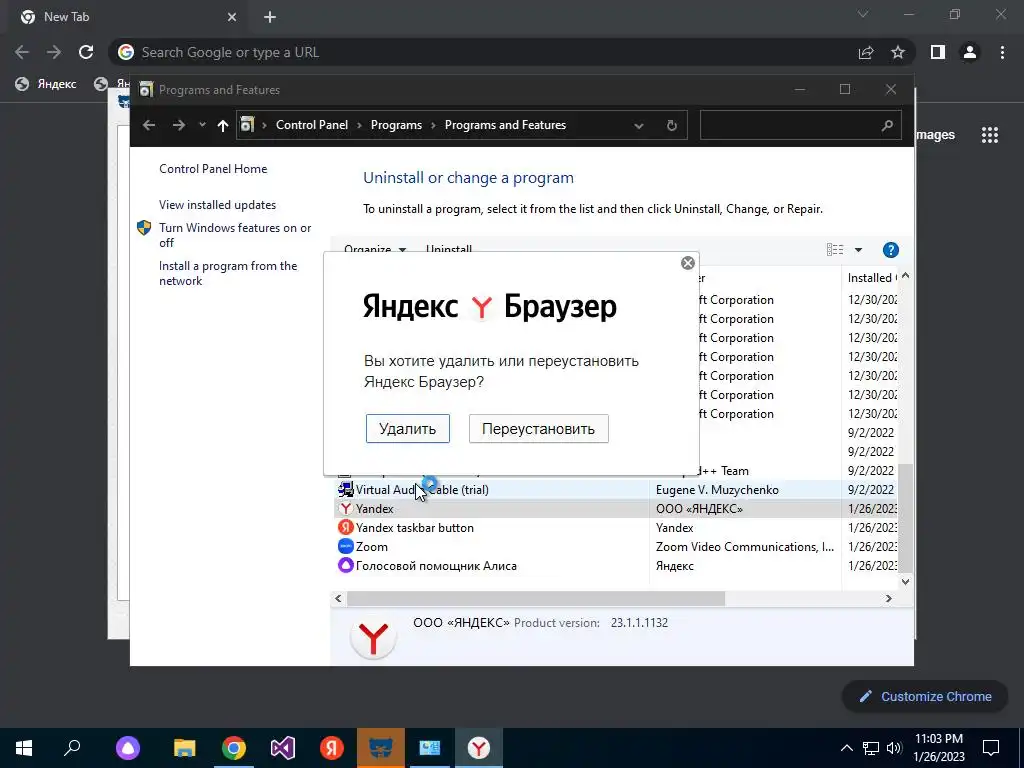This screenshot has height=768, width=1024.
Task: Toggle Chrome side panel
Action: click(x=938, y=52)
